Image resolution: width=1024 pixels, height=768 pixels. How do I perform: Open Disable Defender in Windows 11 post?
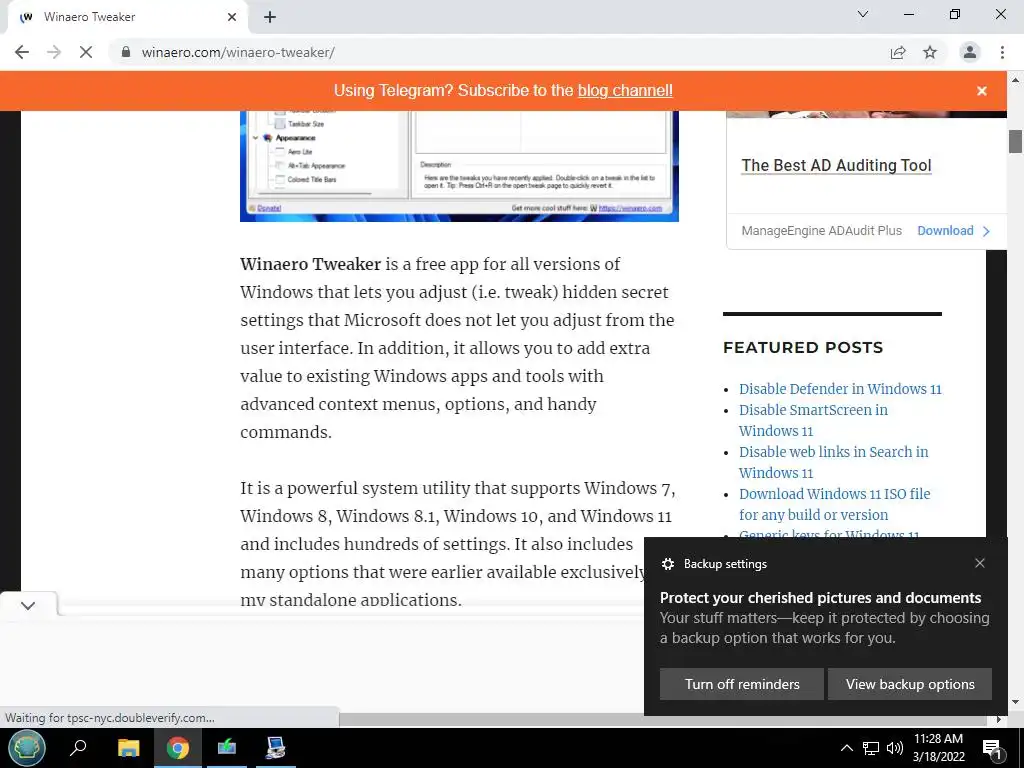840,389
